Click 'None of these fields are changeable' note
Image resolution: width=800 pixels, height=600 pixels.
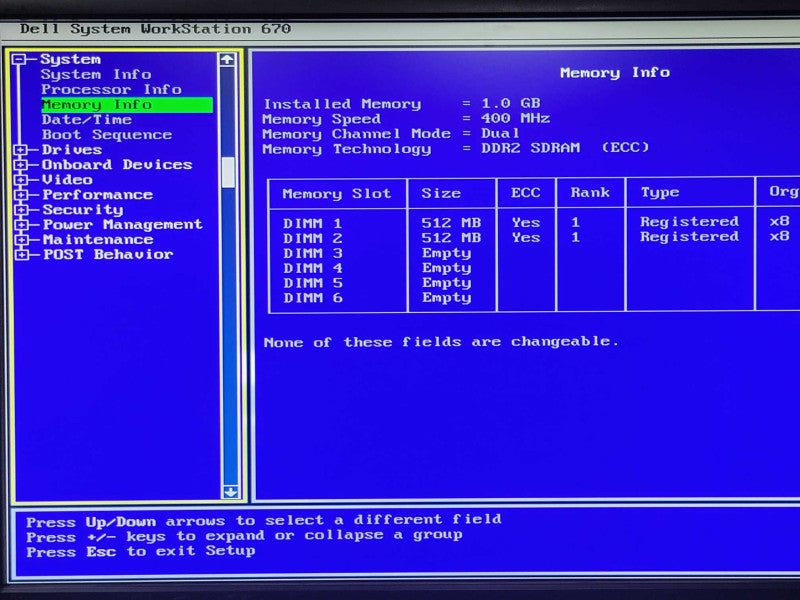click(441, 342)
